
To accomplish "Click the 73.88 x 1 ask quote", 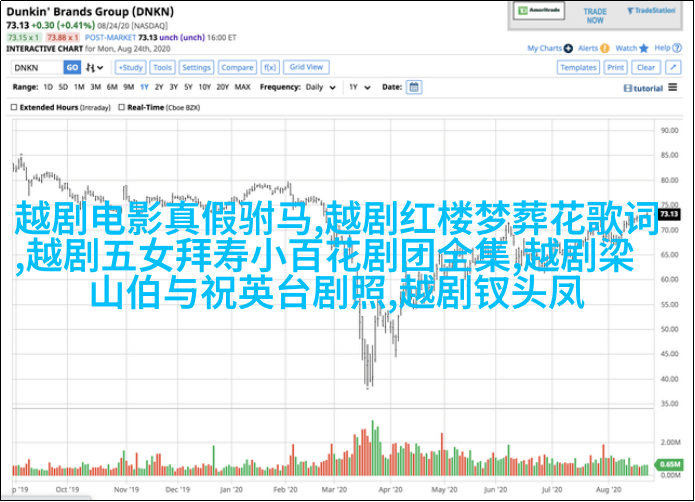I will [x=62, y=38].
